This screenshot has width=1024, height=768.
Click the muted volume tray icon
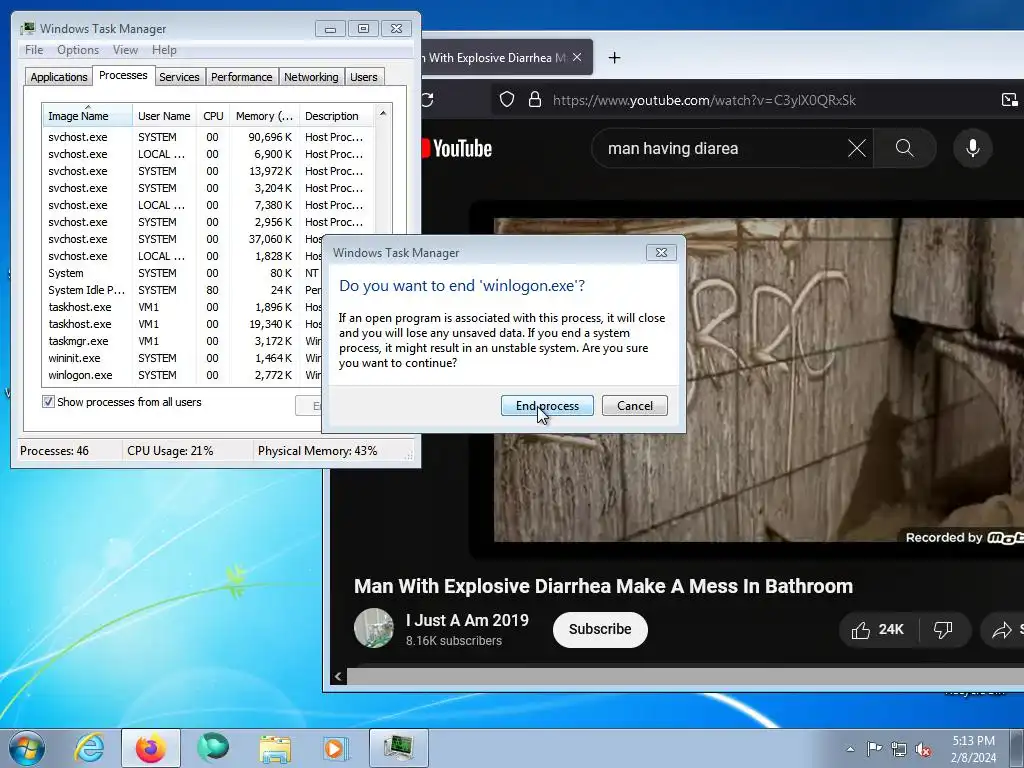click(x=923, y=749)
